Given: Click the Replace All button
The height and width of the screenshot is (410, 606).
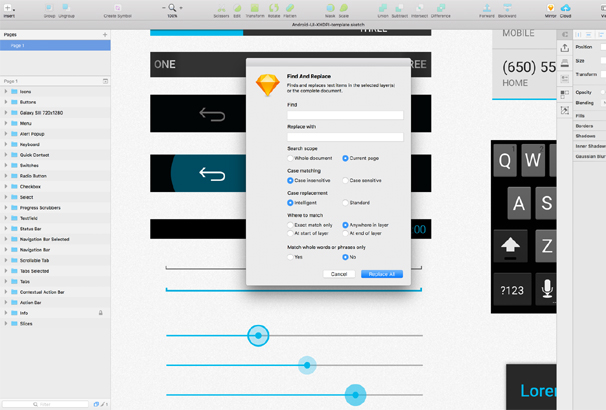Looking at the screenshot, I should [x=382, y=273].
